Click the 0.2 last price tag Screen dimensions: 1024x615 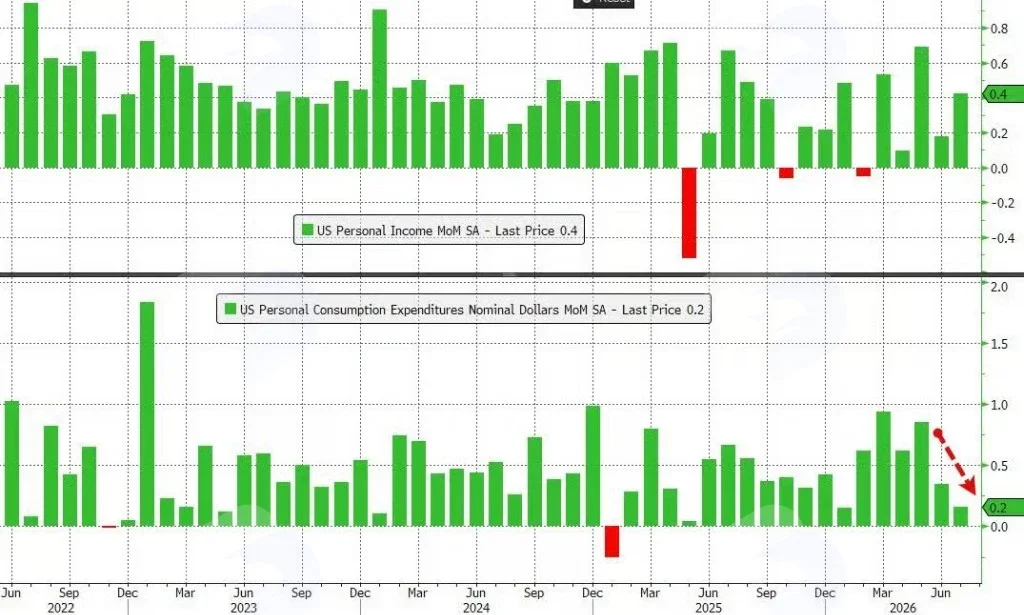[x=1003, y=508]
